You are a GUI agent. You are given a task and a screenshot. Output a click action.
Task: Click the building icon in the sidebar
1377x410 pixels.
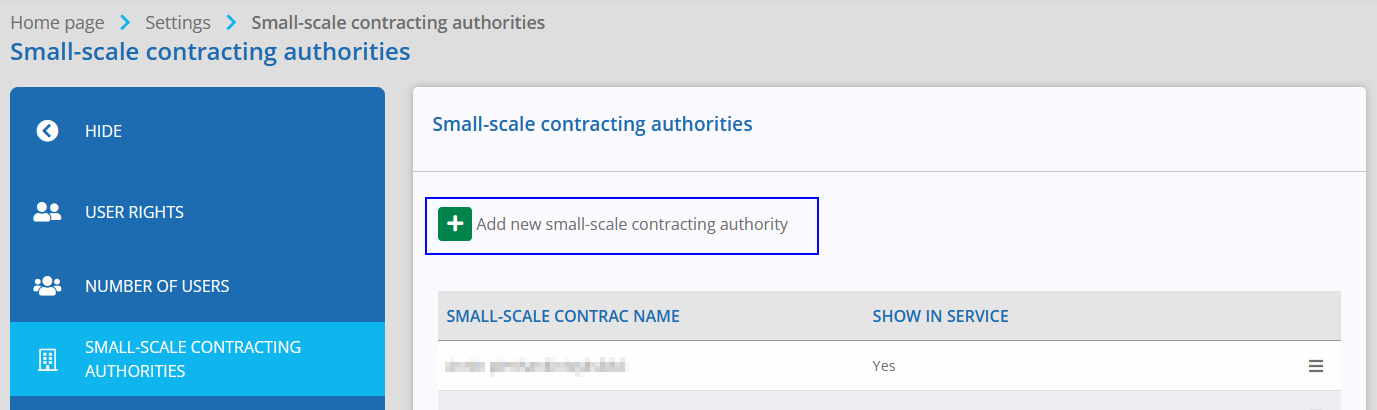[47, 359]
